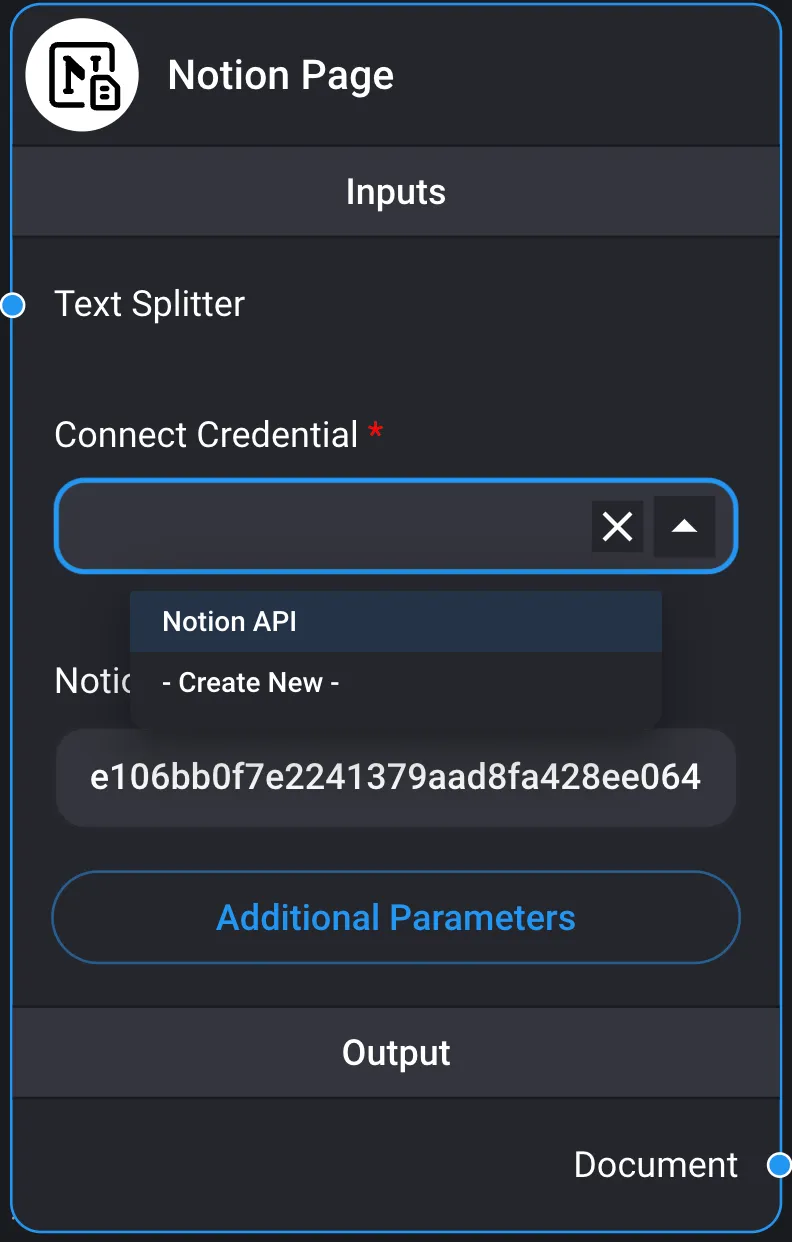The height and width of the screenshot is (1242, 792).
Task: Click the Inputs section header
Action: coord(396,192)
